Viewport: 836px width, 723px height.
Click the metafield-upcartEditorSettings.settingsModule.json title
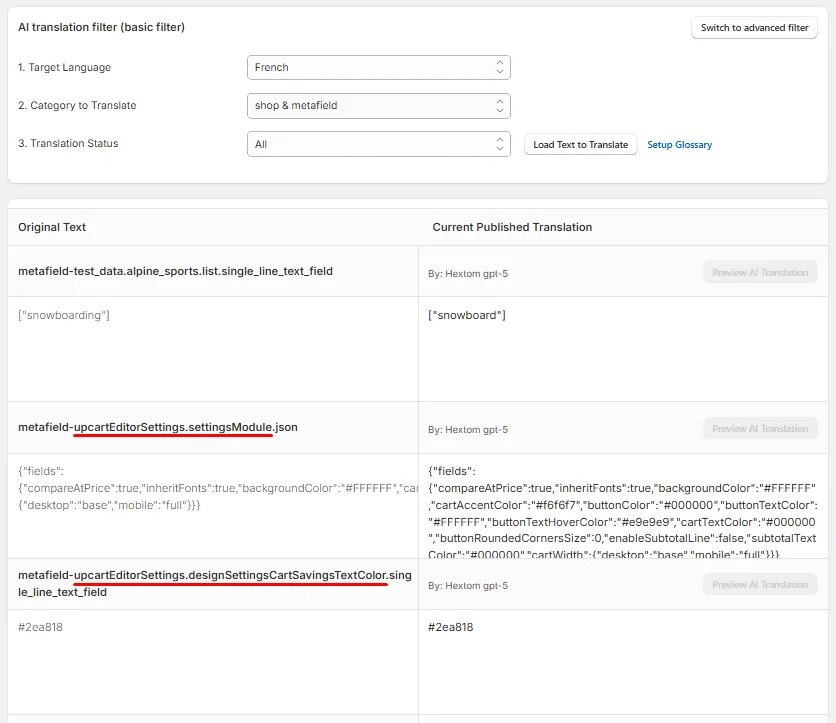tap(158, 427)
